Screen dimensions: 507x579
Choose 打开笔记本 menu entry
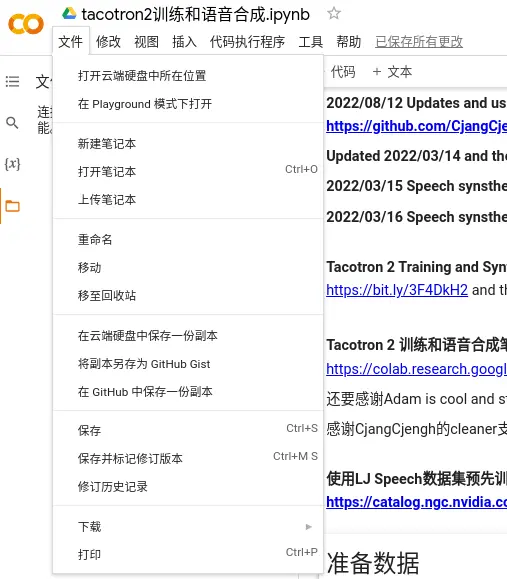188,172
